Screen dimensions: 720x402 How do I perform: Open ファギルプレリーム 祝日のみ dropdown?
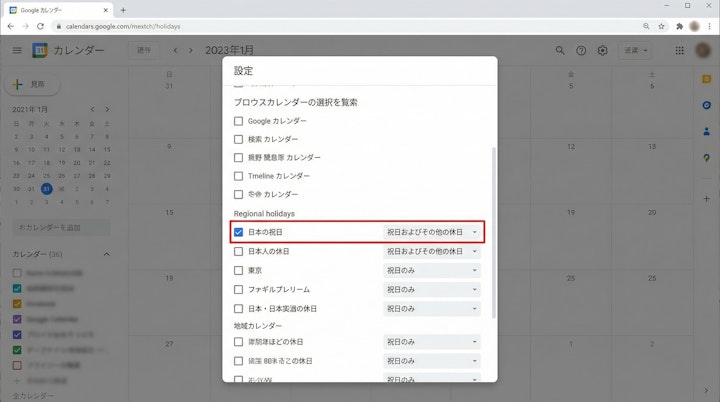[432, 289]
